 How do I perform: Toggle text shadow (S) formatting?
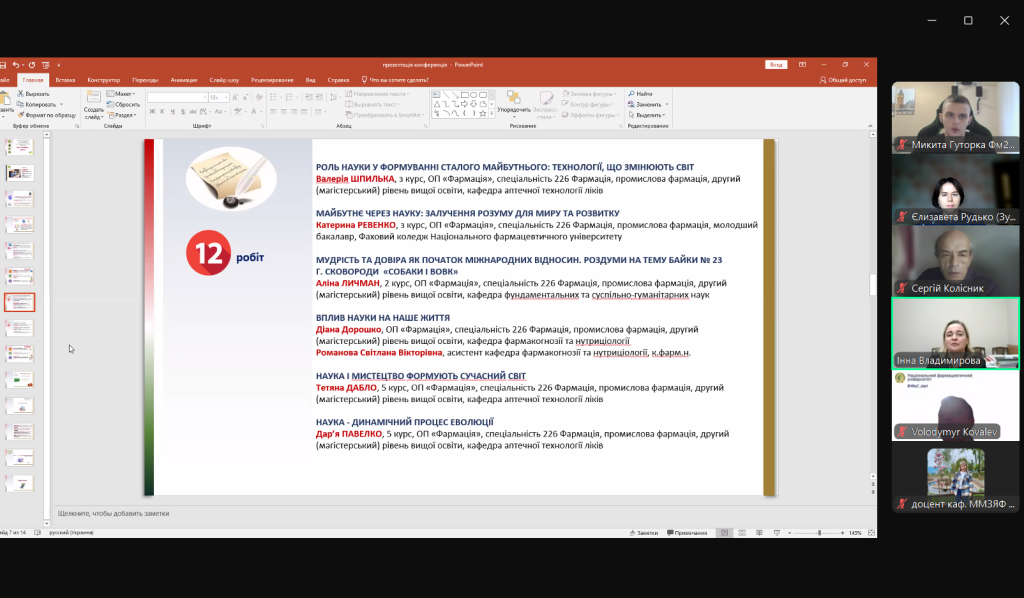pos(183,112)
